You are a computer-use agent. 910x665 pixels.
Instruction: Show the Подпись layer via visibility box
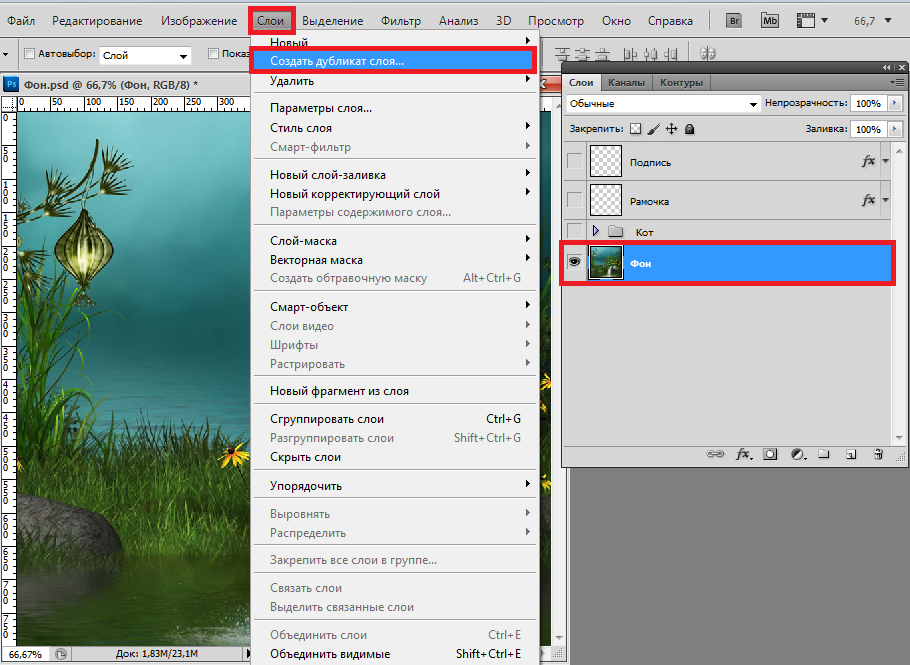574,162
